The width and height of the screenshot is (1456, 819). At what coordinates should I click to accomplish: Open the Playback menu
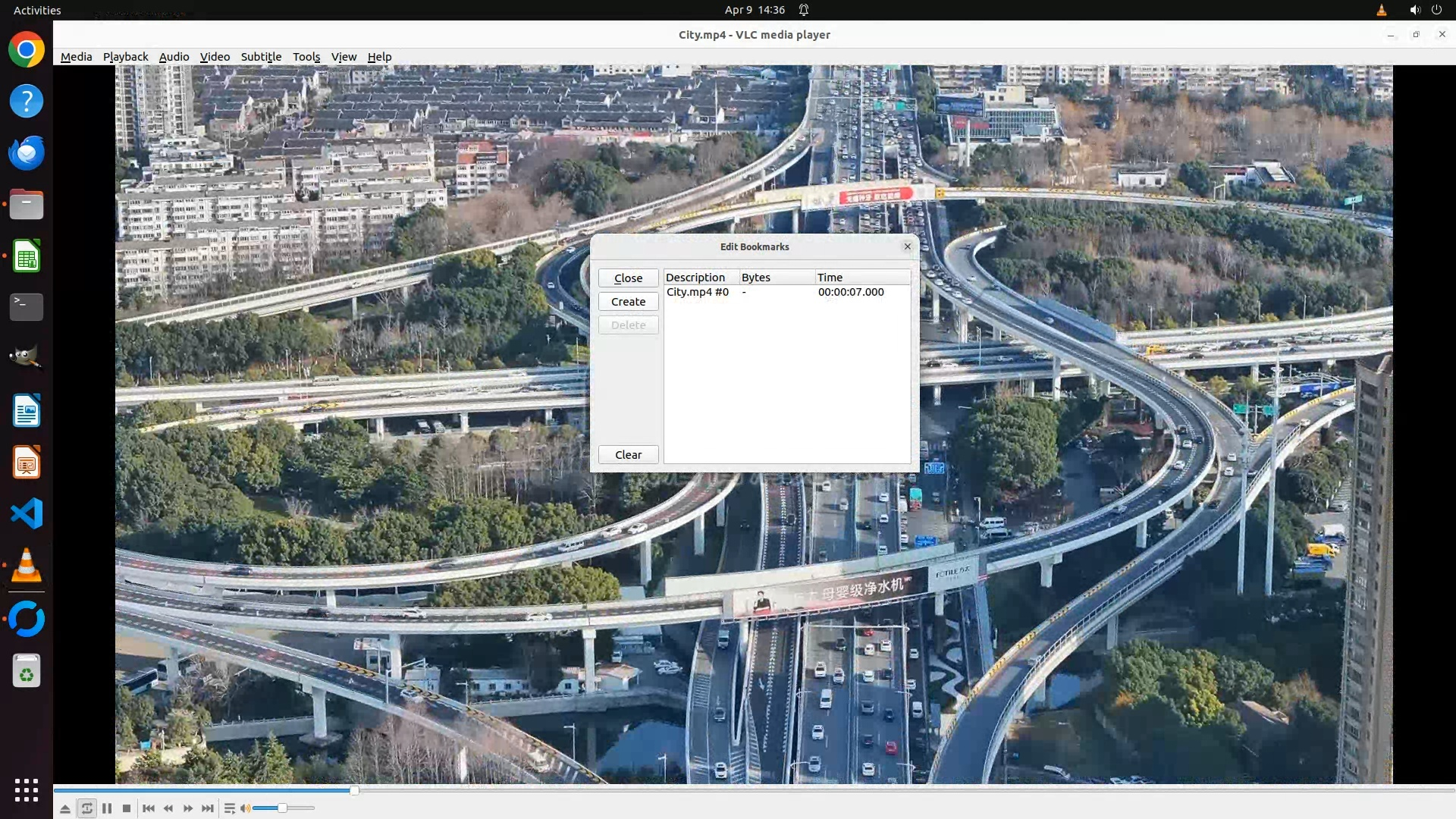[125, 57]
